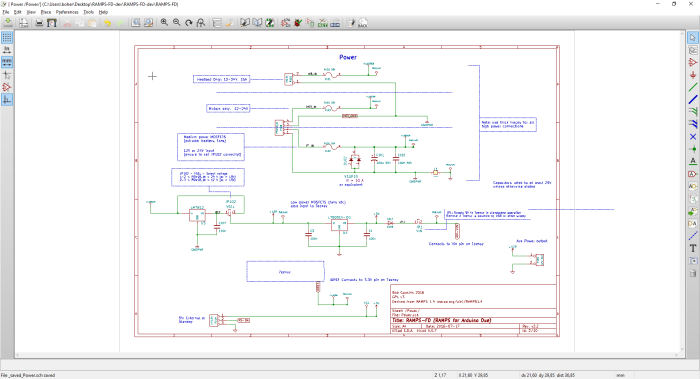700x379 pixels.
Task: Toggle grid visibility in left toolbar
Action: coord(7,37)
